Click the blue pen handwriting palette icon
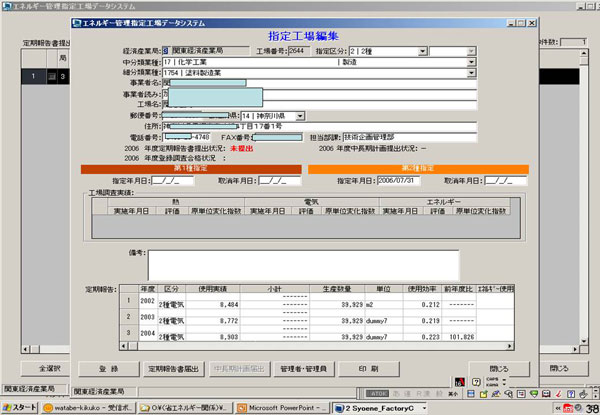The image size is (600, 415). [x=496, y=394]
